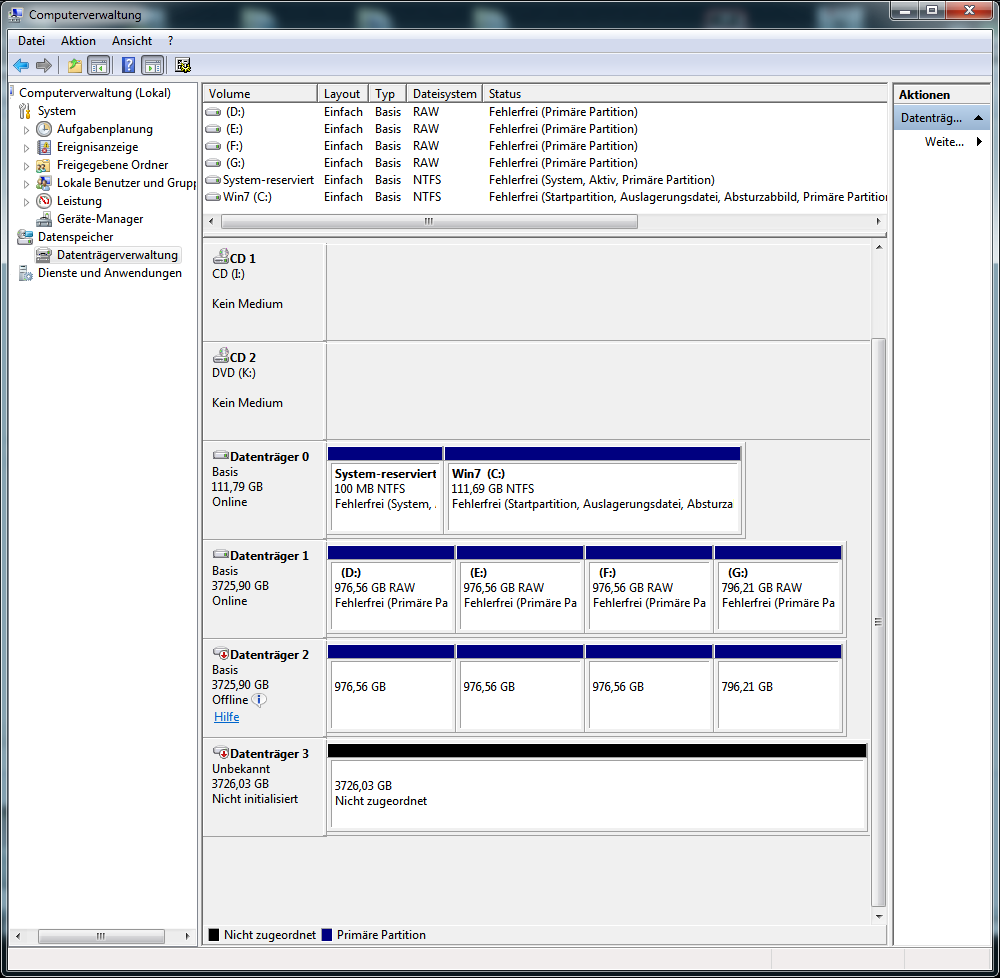
Task: Select Computerverwaltung (Lokal) root node
Action: coord(94,92)
